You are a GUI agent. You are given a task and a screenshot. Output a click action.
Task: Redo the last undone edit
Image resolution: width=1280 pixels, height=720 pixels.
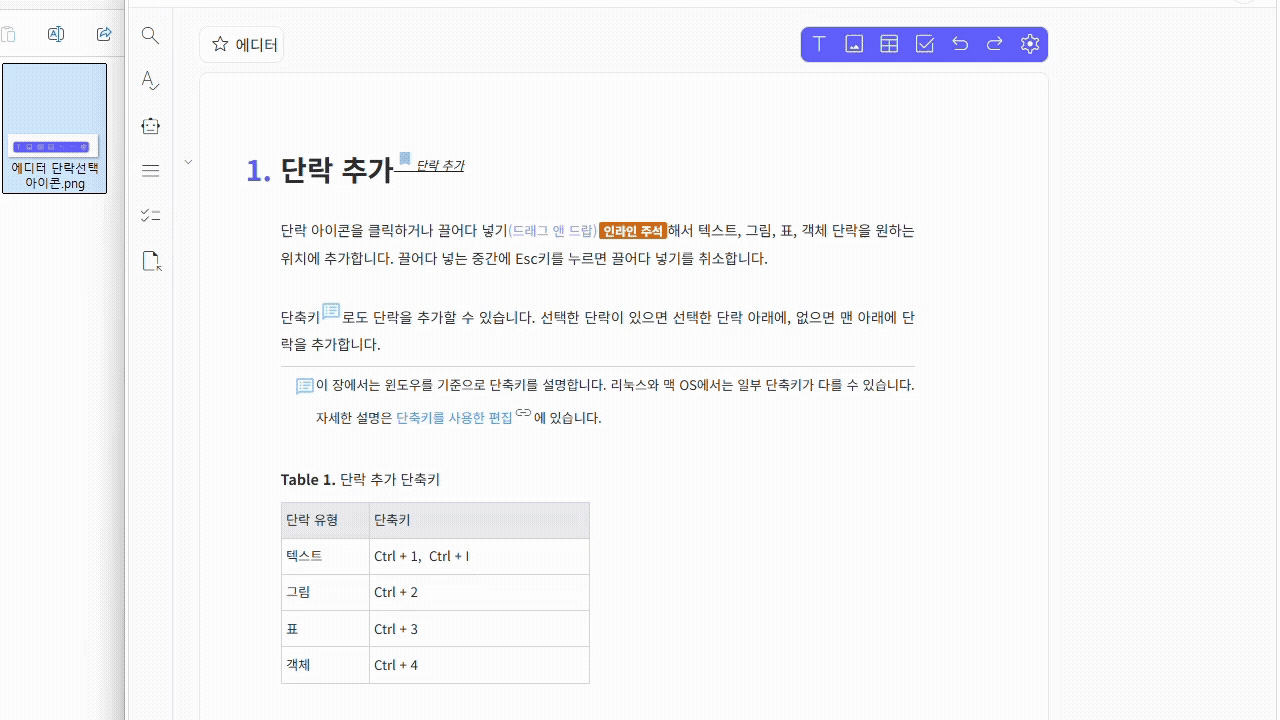point(995,44)
